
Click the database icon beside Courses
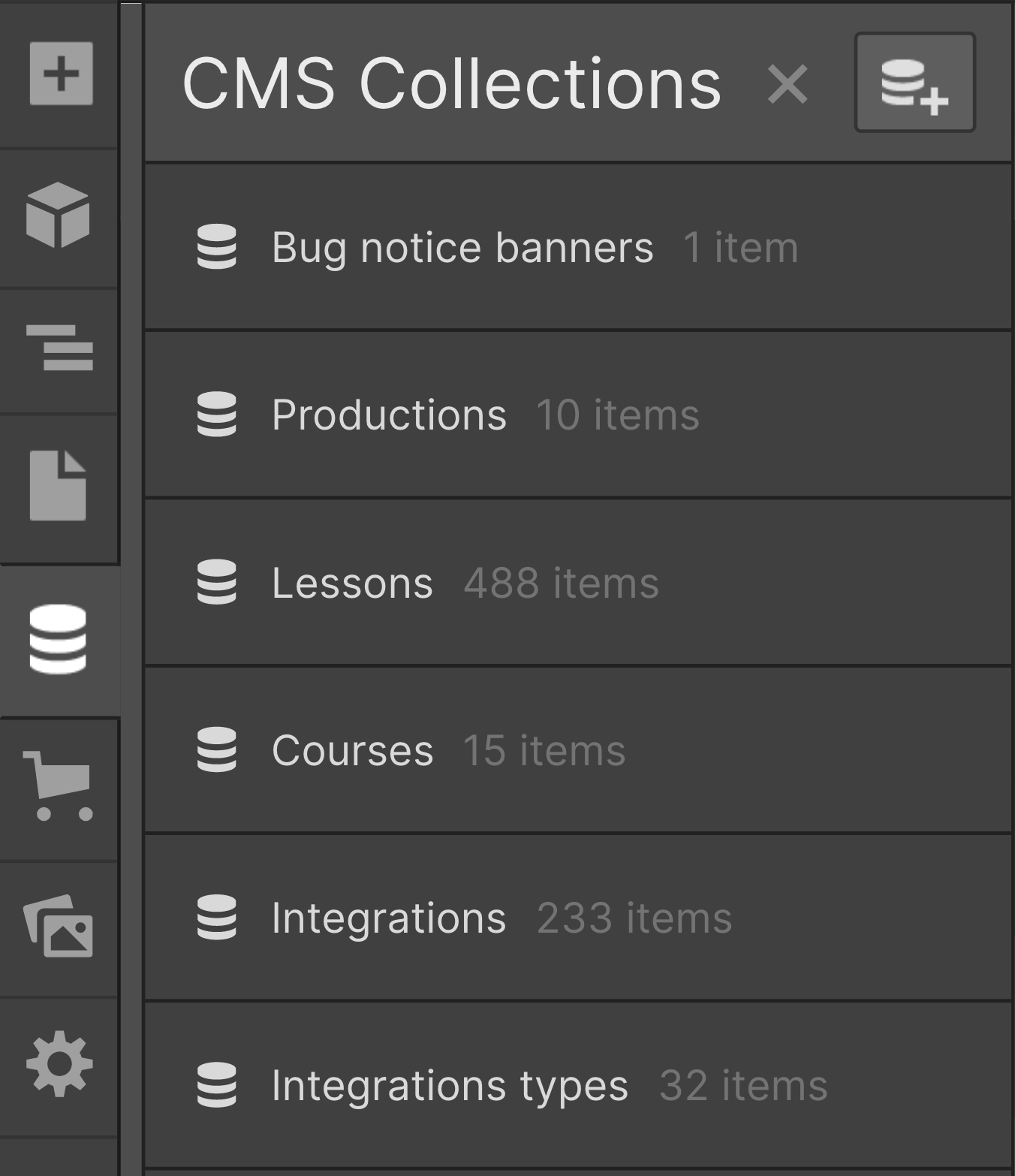pos(217,749)
